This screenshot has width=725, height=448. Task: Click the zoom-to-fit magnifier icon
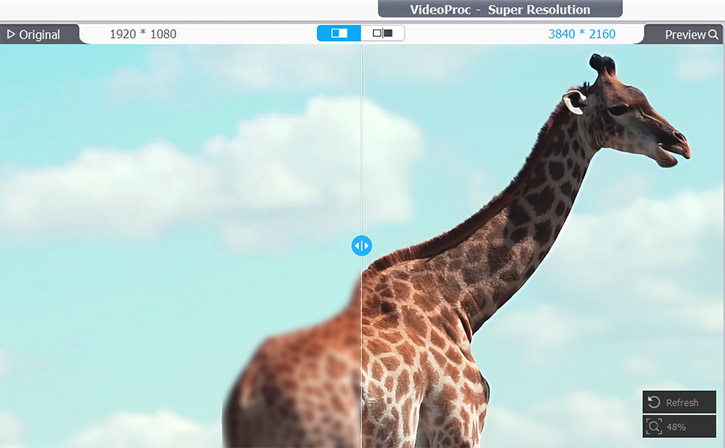(654, 427)
